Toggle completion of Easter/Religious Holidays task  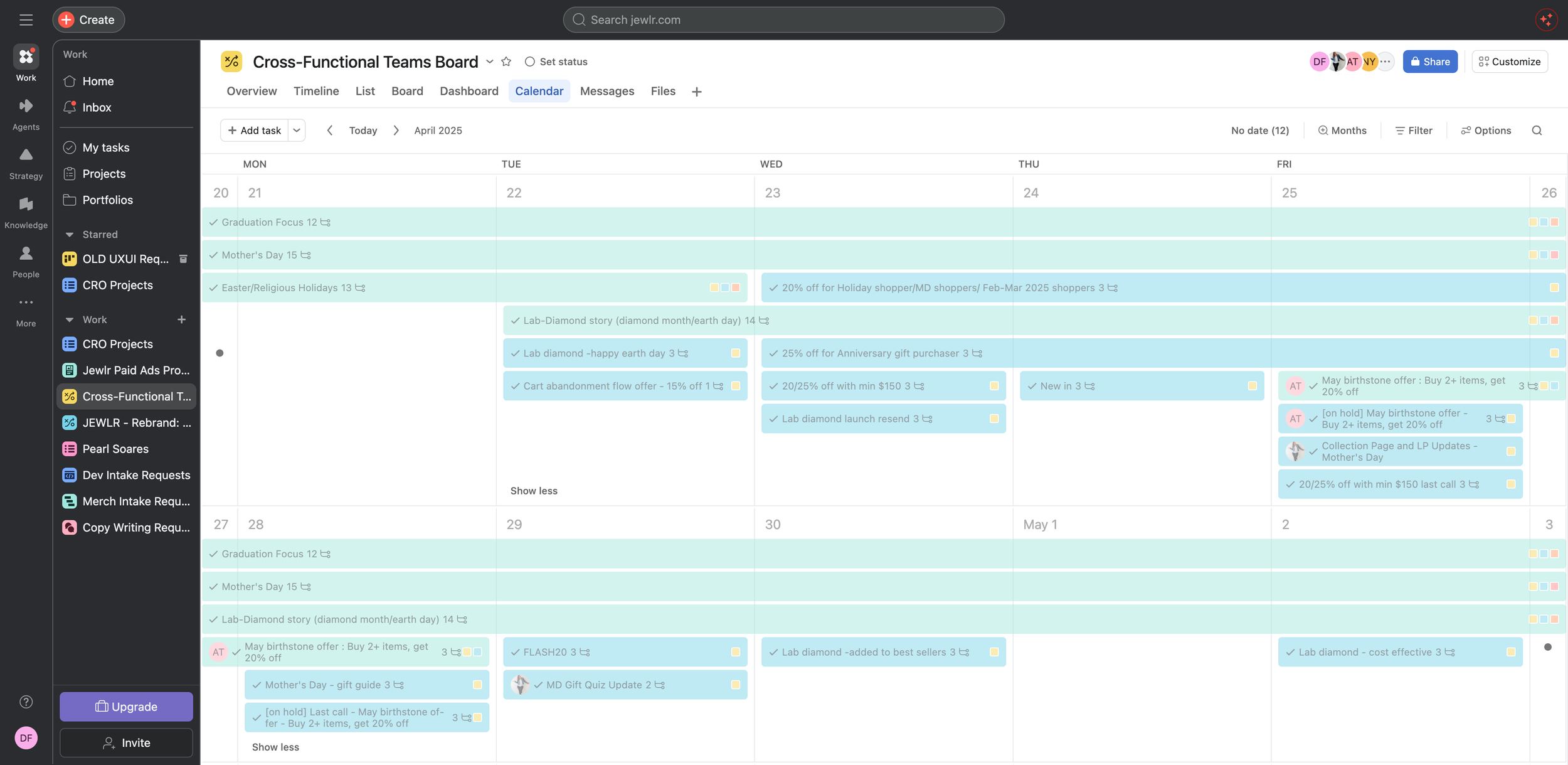pos(213,287)
